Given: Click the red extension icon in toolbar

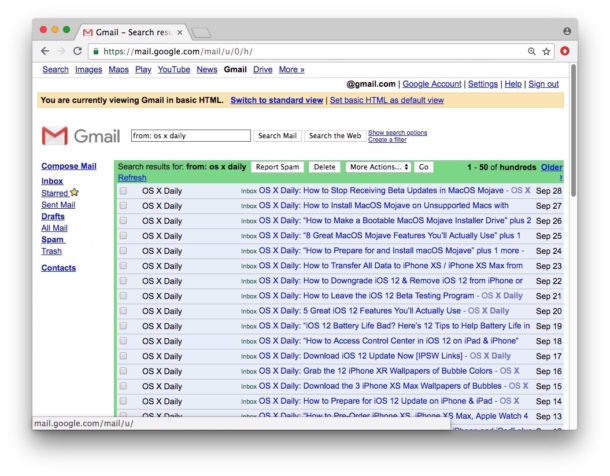Looking at the screenshot, I should tap(565, 51).
